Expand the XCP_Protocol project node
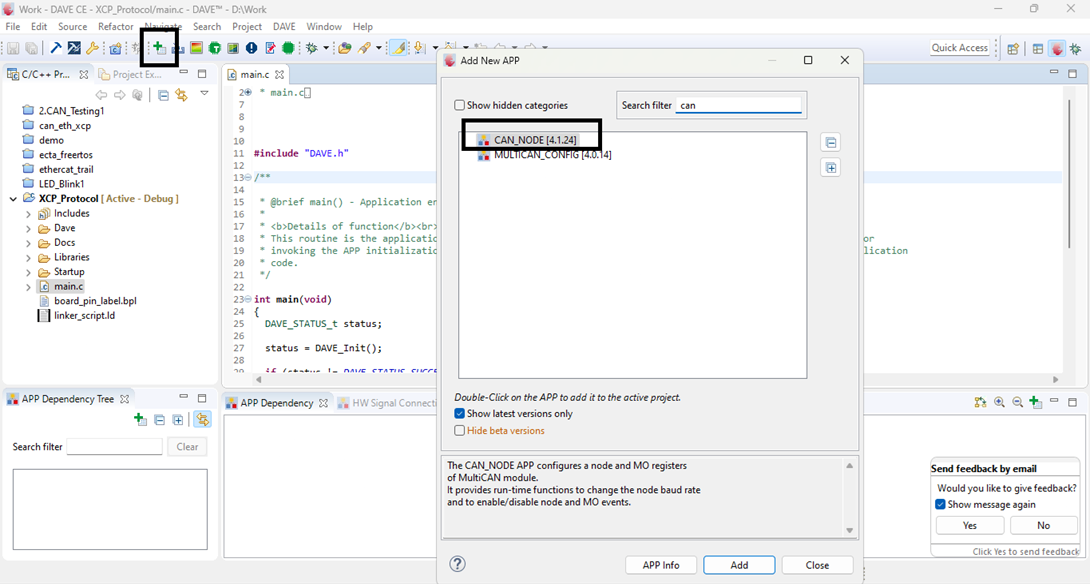This screenshot has height=584, width=1090. (x=13, y=199)
